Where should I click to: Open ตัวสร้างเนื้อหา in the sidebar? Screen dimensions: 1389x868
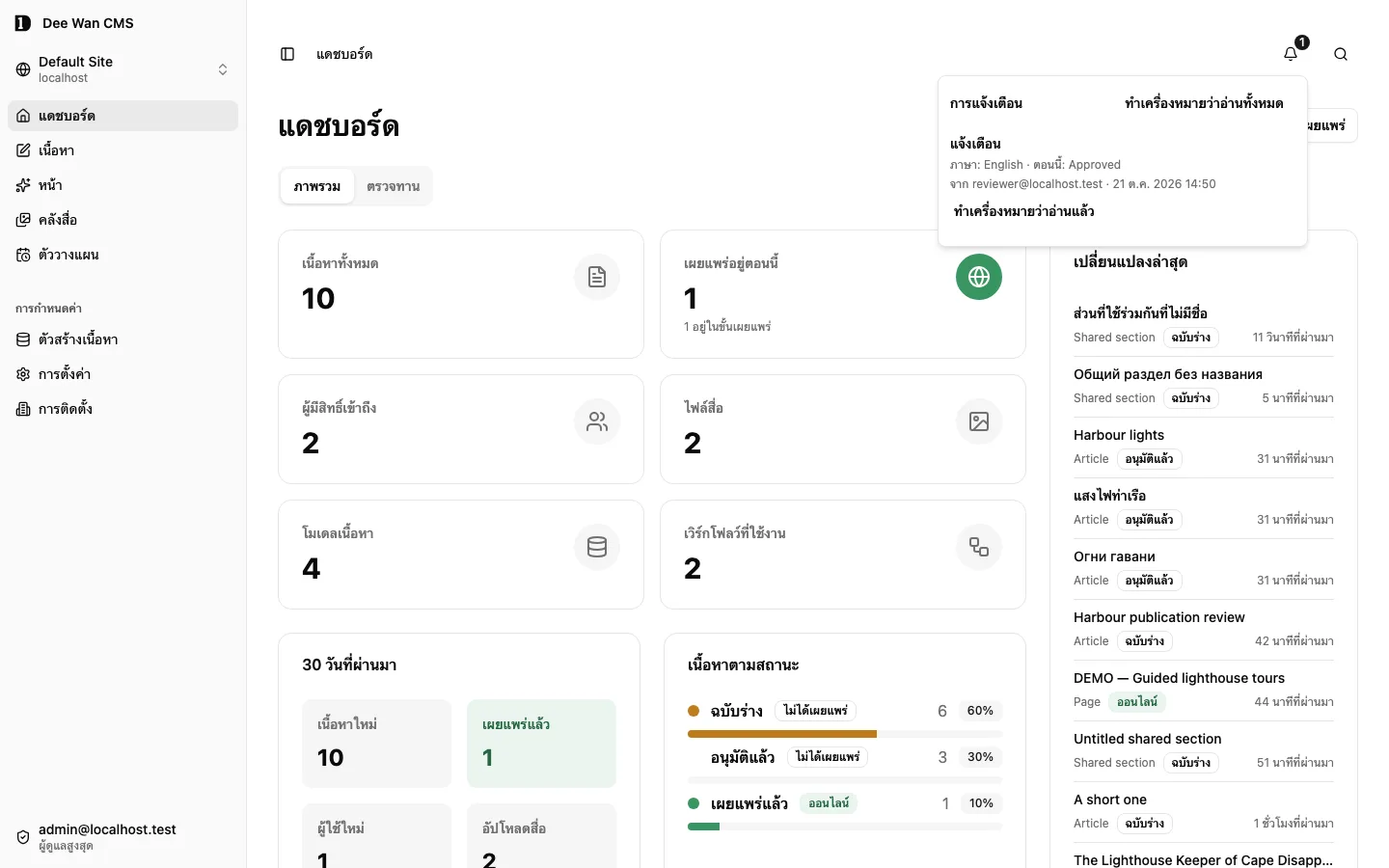[123, 339]
